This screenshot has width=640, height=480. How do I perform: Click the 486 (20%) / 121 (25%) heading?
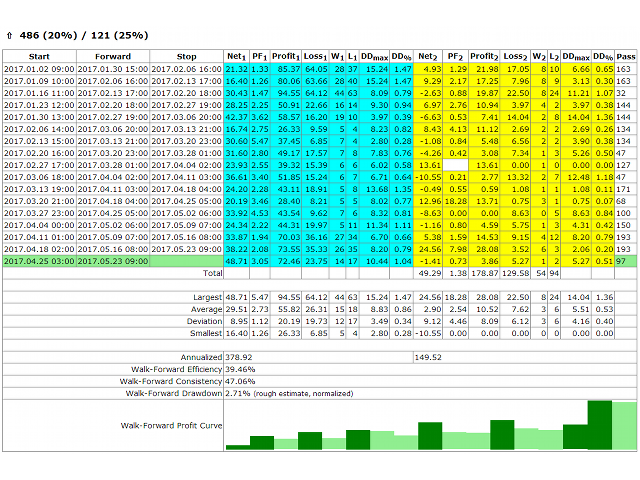click(x=84, y=36)
